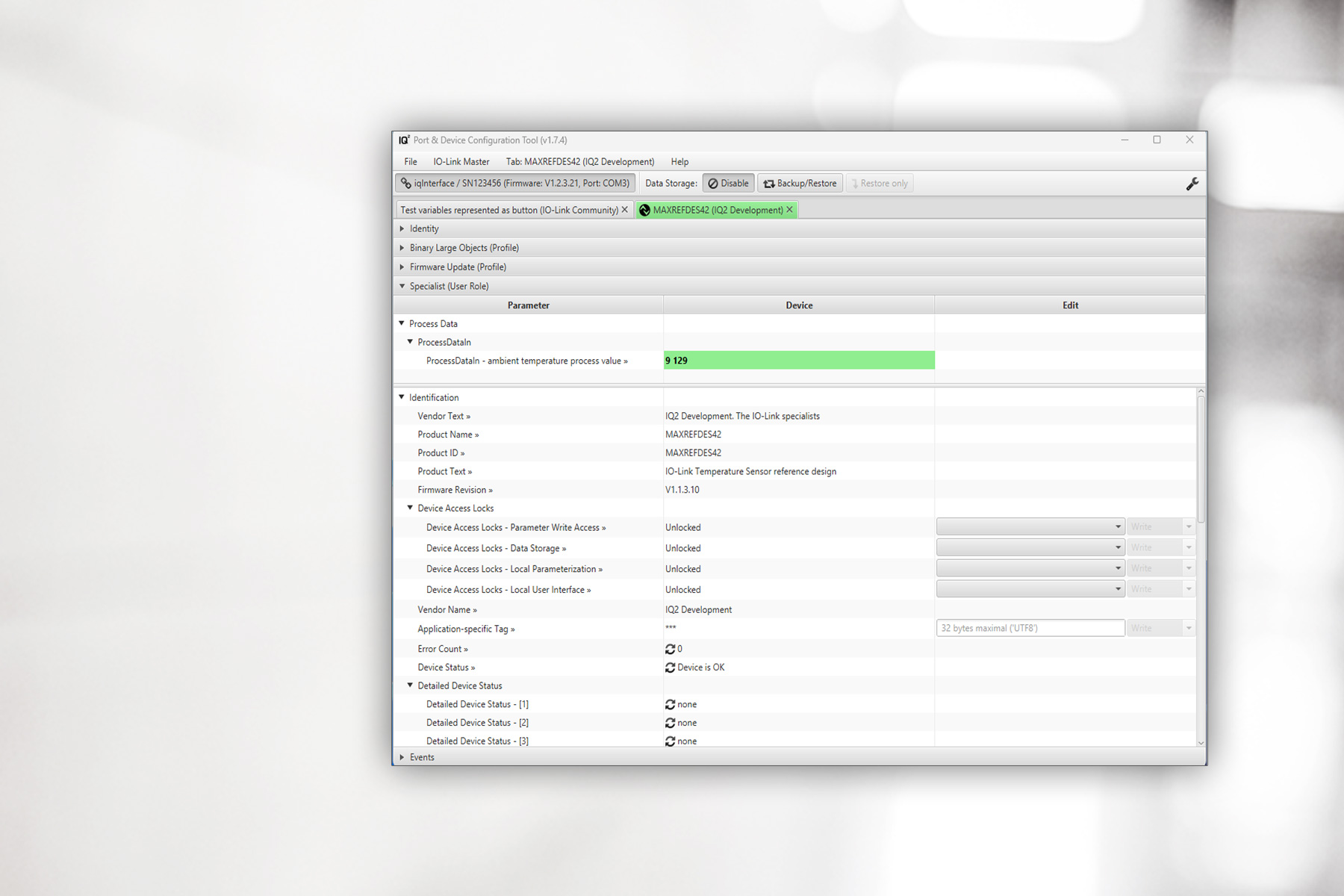Open Parameter Write Access dropdown

[1030, 527]
